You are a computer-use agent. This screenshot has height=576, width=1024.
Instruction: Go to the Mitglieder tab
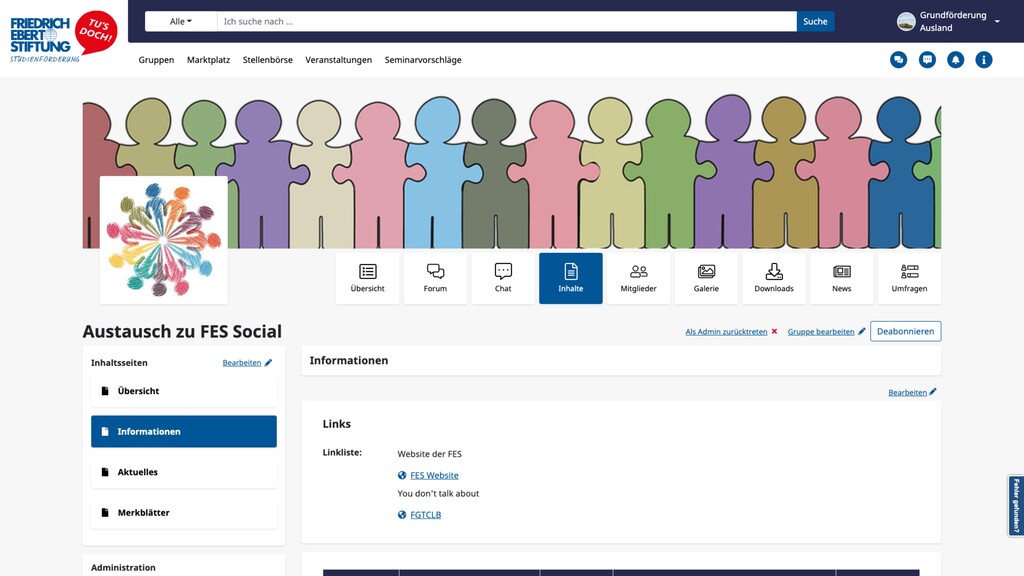click(x=638, y=278)
